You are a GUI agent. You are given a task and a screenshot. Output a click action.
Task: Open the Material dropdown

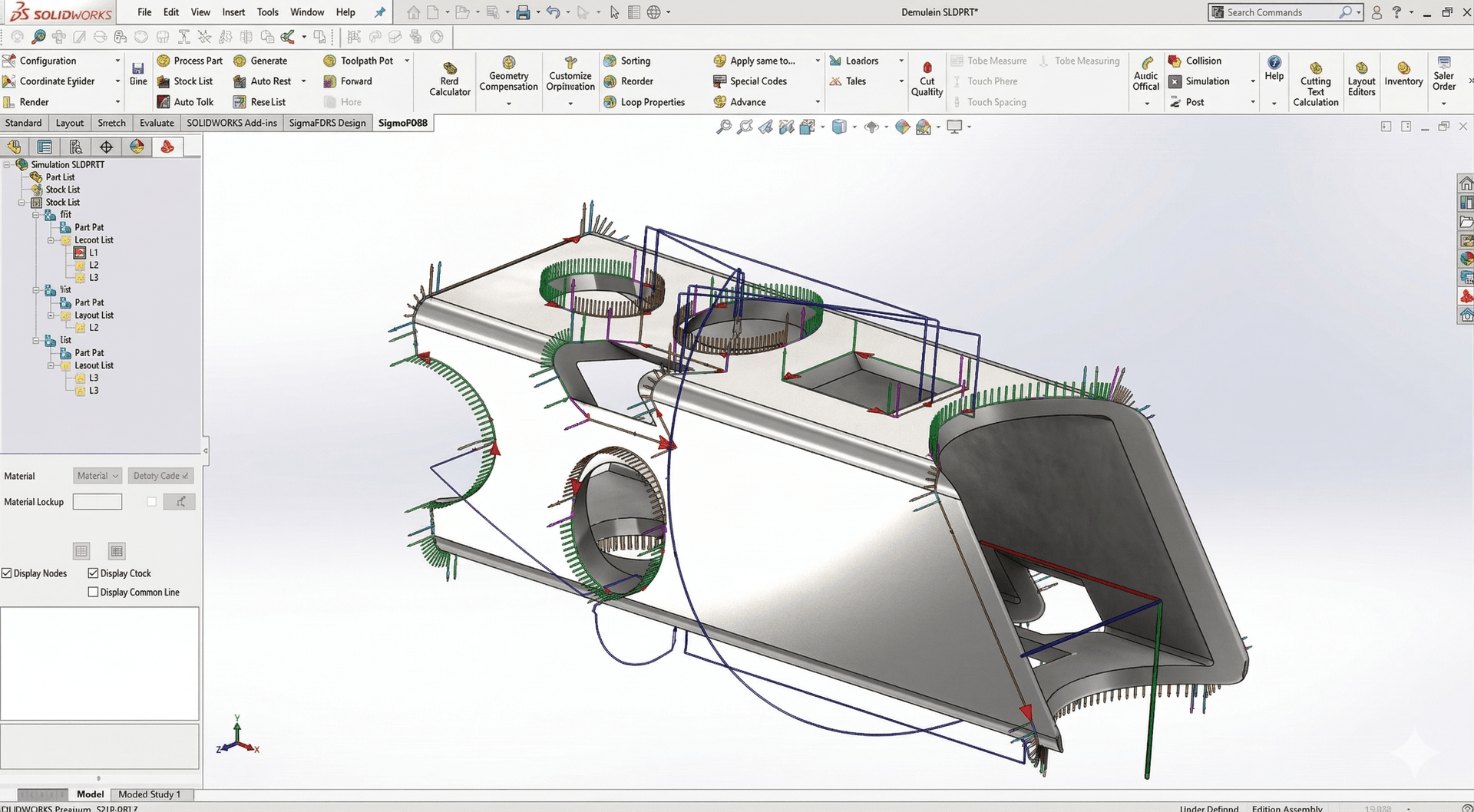point(97,476)
